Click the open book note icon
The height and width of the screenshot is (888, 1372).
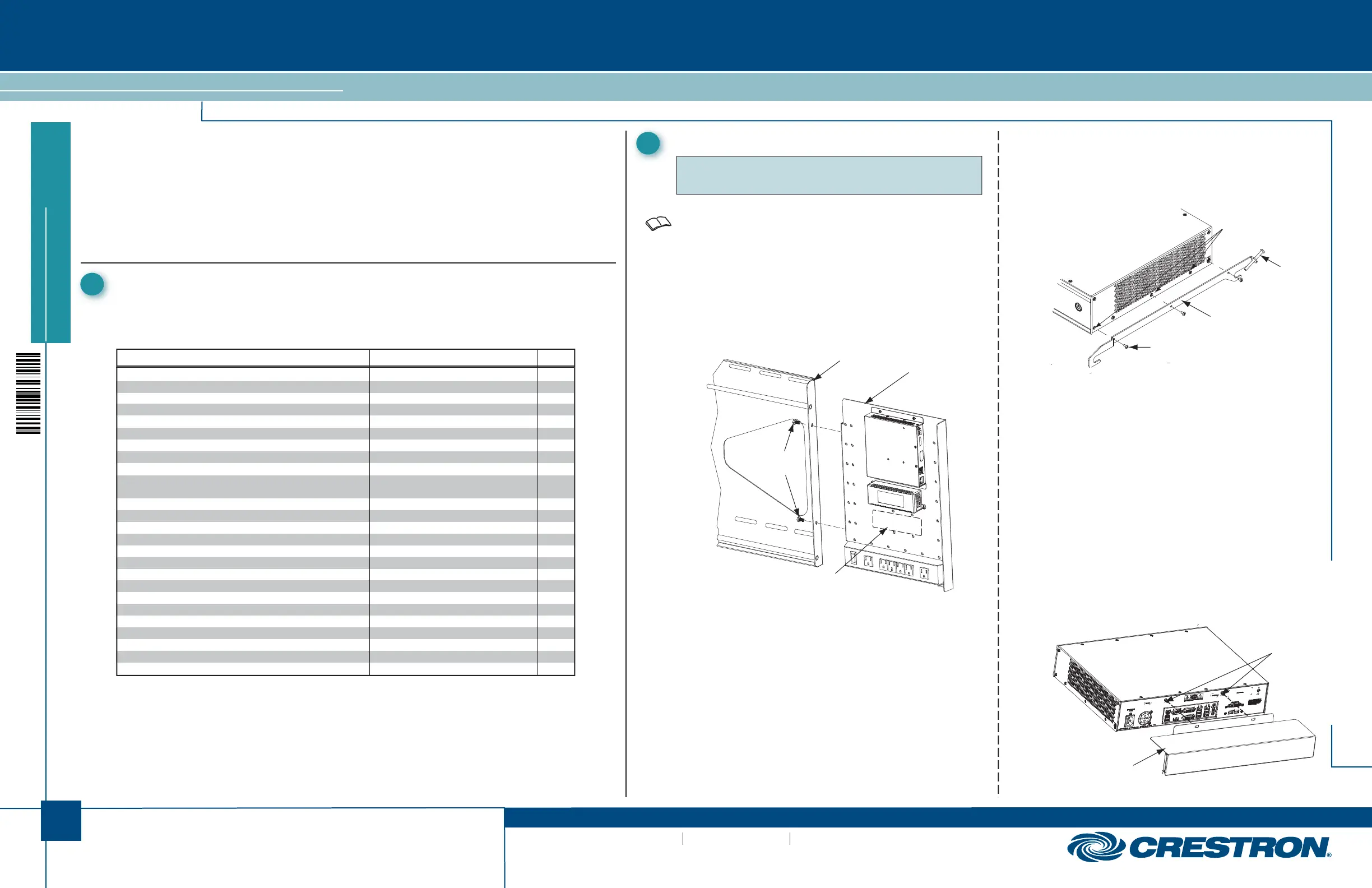pos(658,223)
